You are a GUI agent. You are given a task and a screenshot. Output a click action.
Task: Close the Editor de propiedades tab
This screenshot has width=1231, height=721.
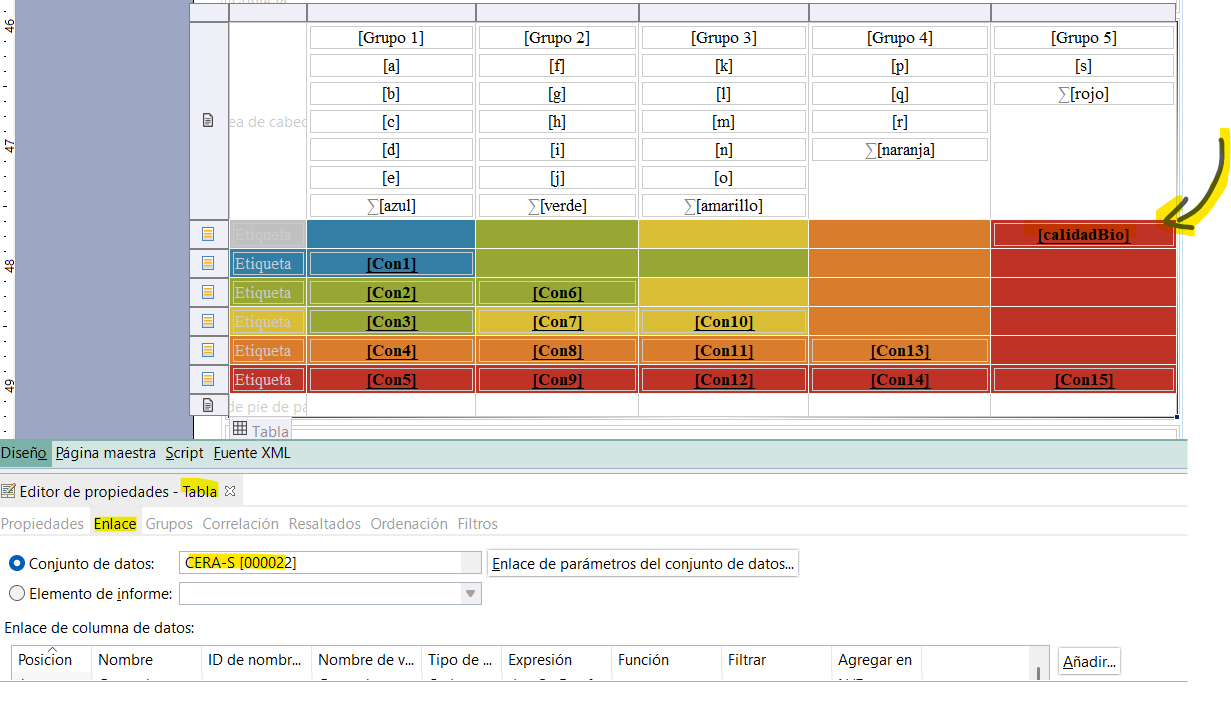(229, 491)
